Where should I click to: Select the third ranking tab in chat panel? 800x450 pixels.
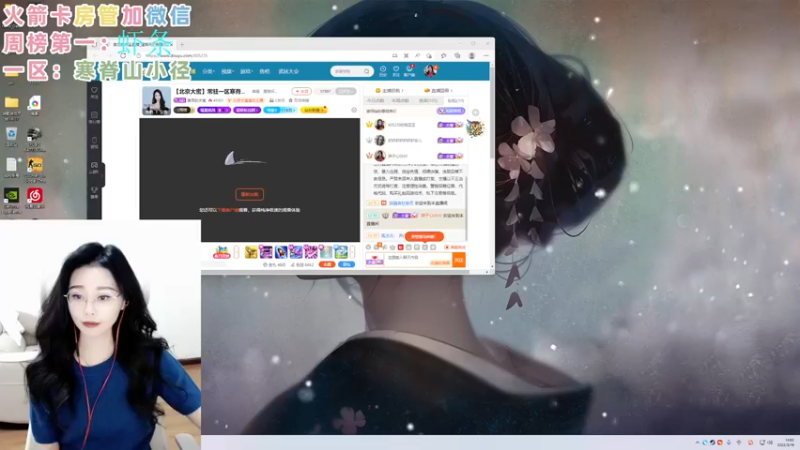428,101
